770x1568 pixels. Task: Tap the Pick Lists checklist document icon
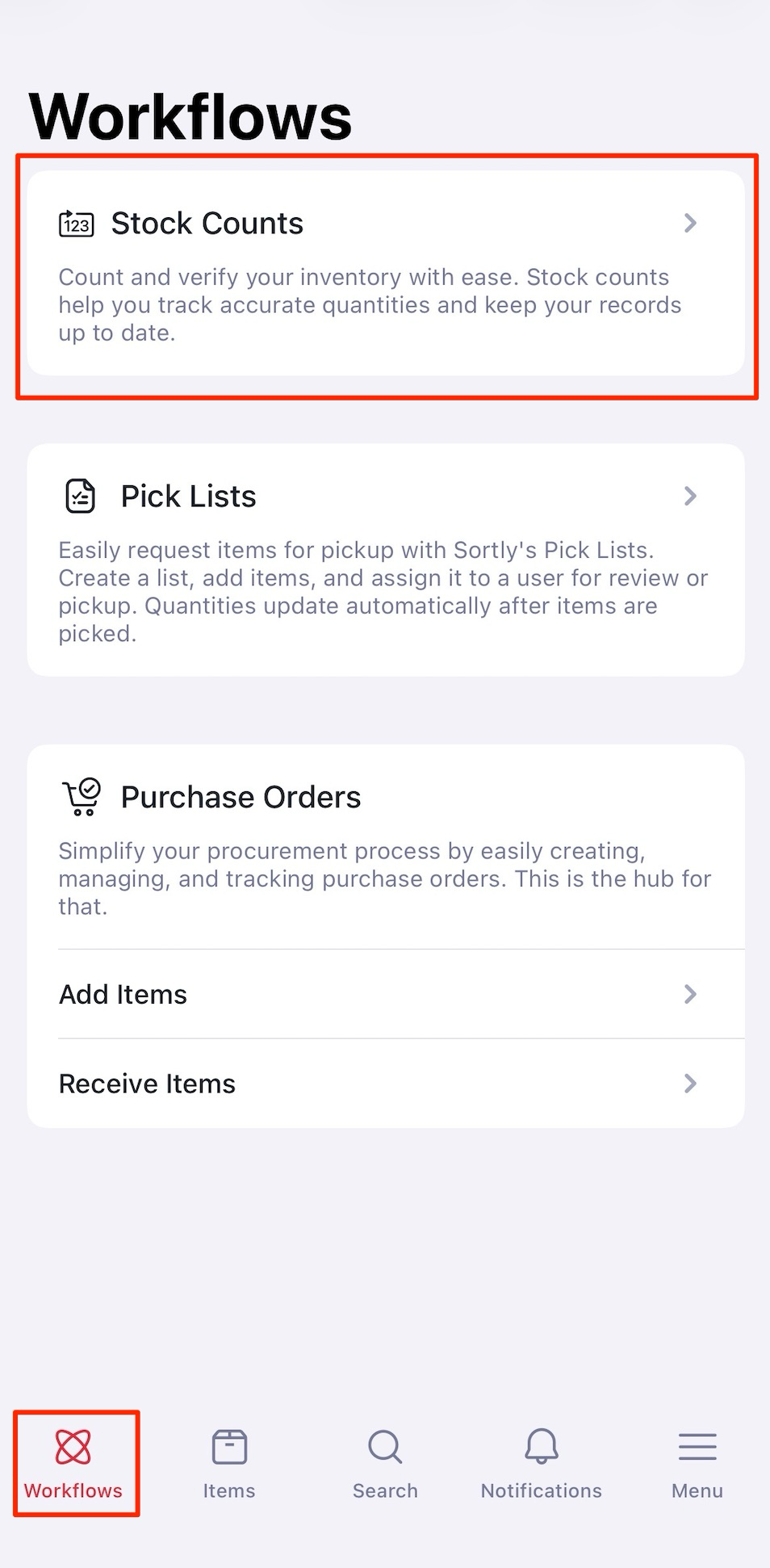(x=80, y=496)
